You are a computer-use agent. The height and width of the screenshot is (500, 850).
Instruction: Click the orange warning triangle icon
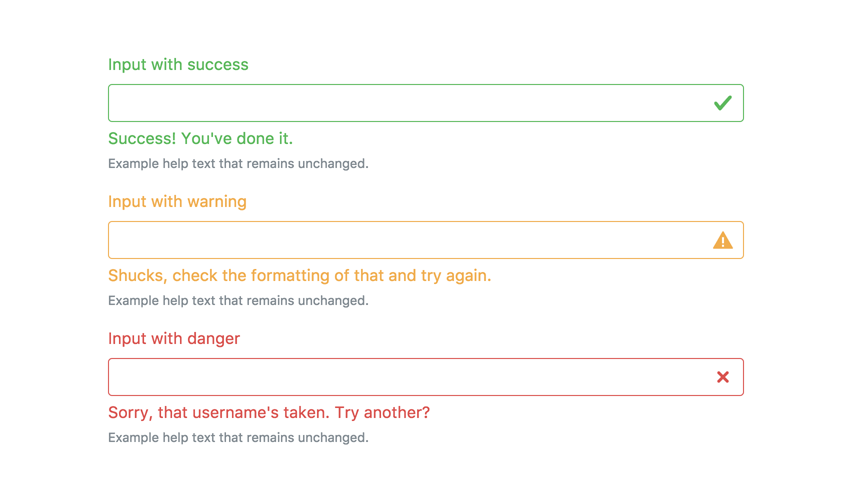[x=723, y=240]
